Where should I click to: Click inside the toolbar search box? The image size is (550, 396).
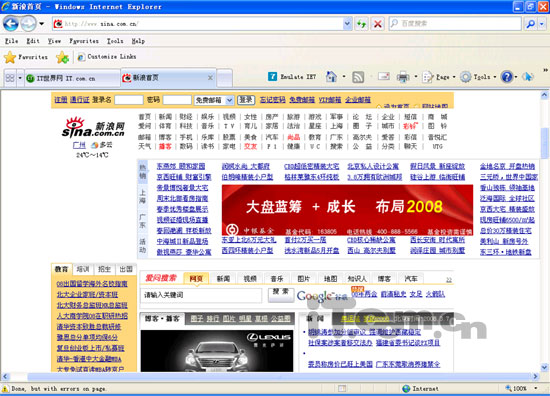(x=455, y=24)
